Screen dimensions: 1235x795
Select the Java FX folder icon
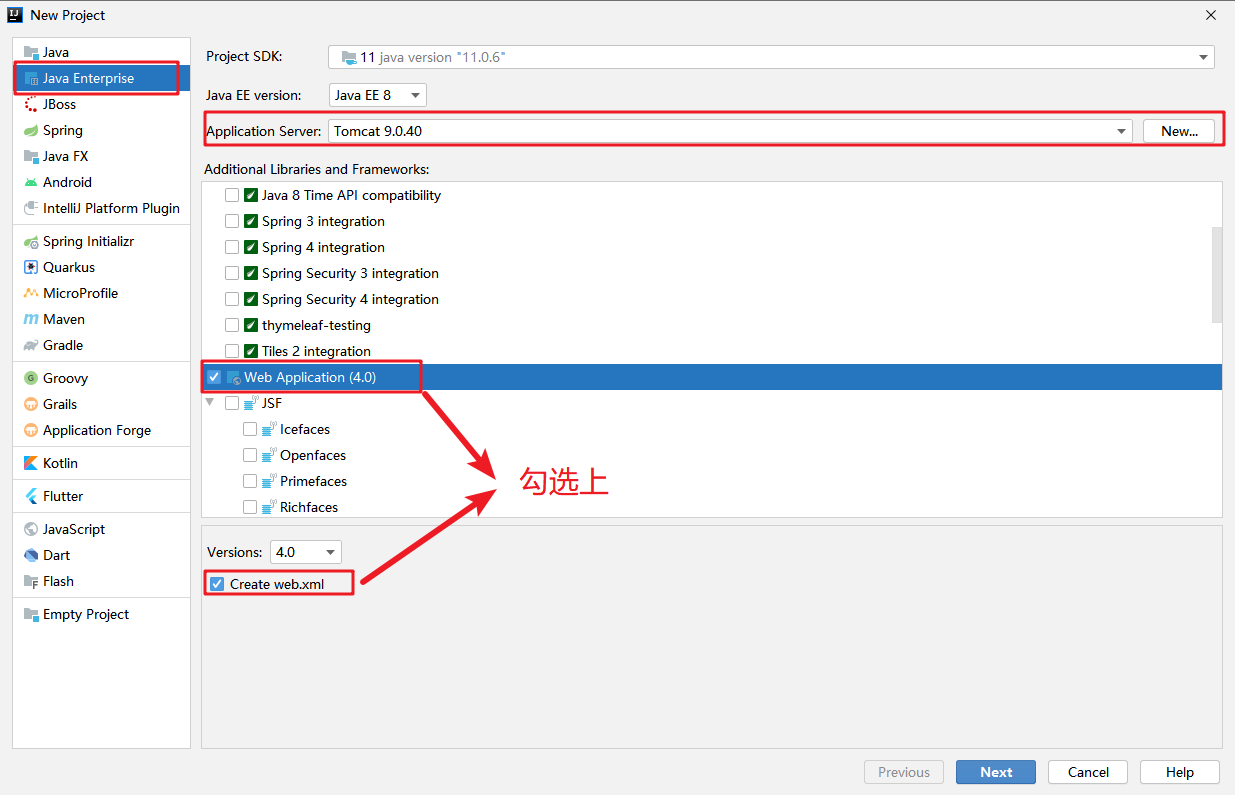click(x=31, y=156)
